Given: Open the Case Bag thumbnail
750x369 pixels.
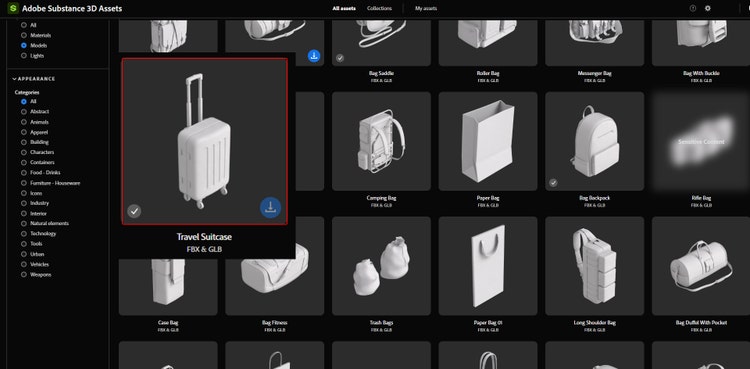Looking at the screenshot, I should coord(168,287).
